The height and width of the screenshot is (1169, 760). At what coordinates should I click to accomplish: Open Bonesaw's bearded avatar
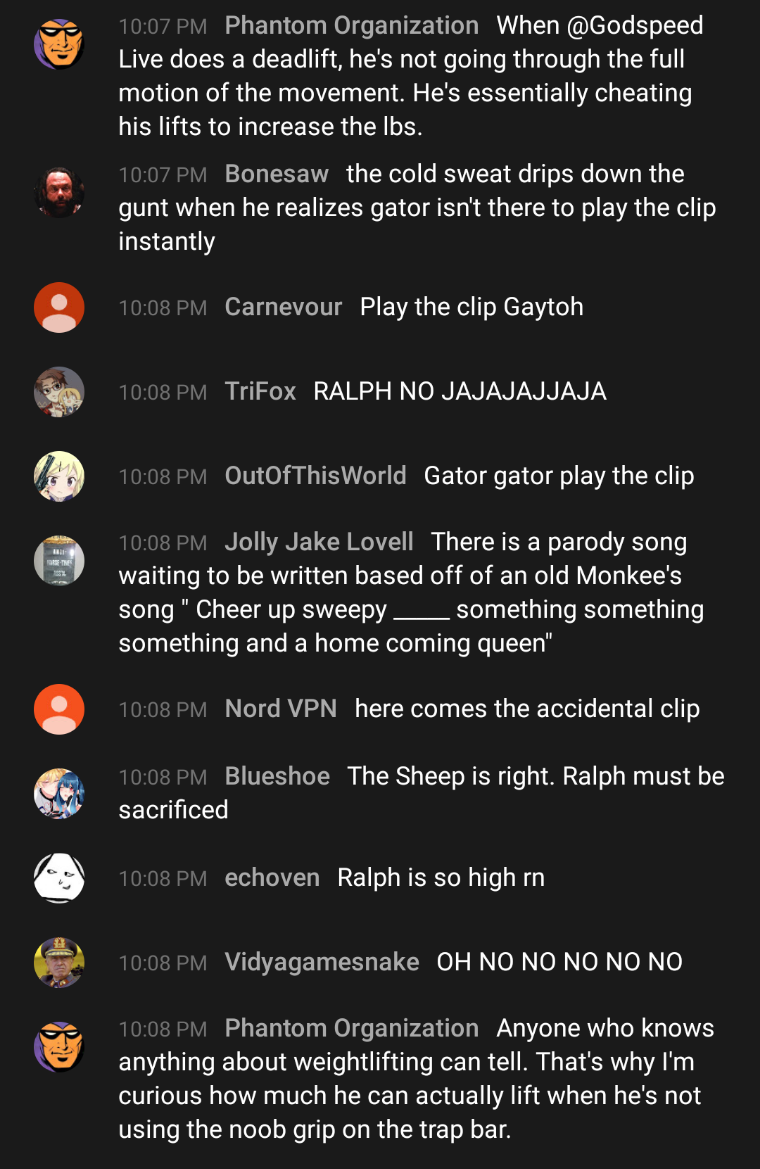(59, 192)
